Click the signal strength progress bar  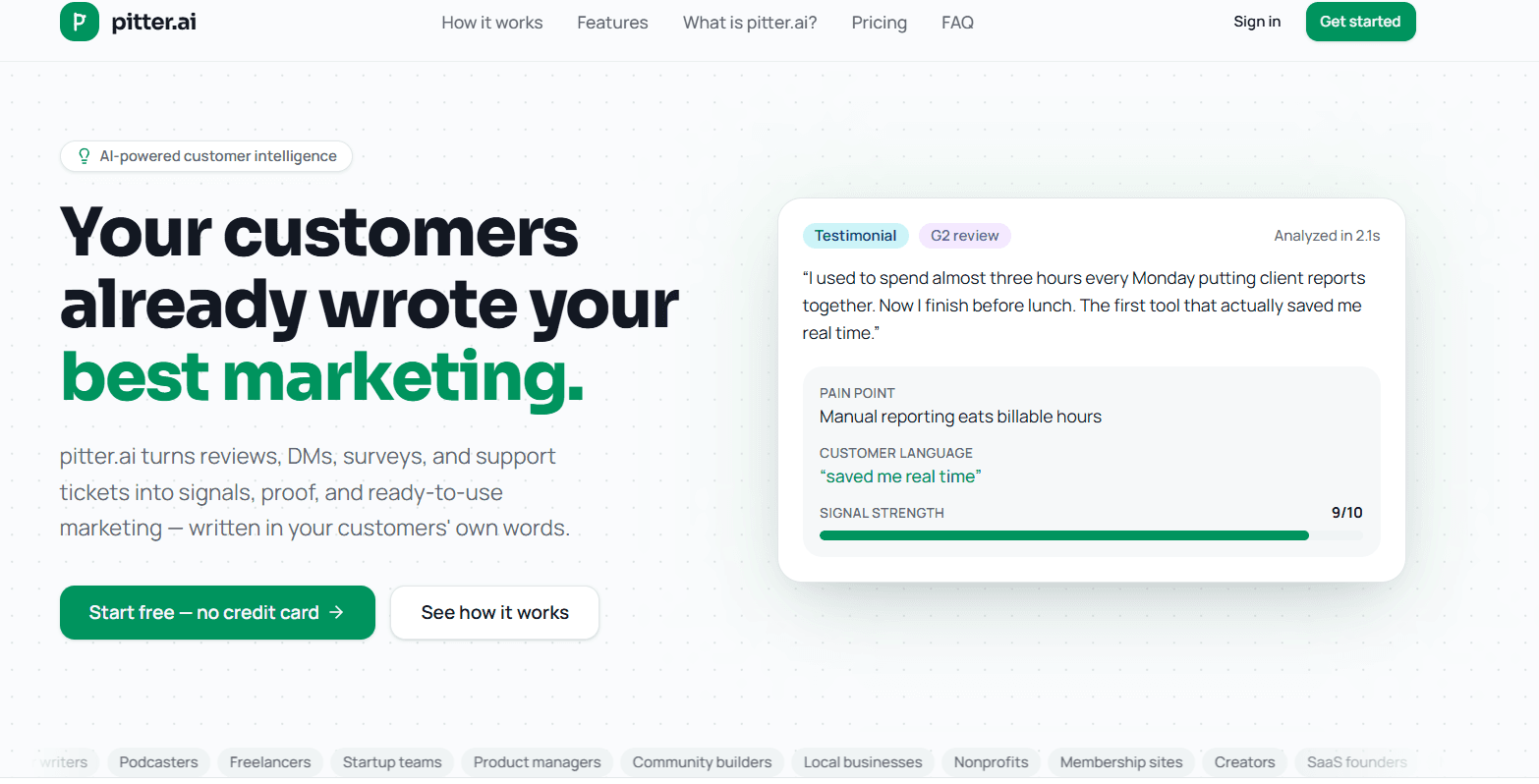pos(1091,535)
